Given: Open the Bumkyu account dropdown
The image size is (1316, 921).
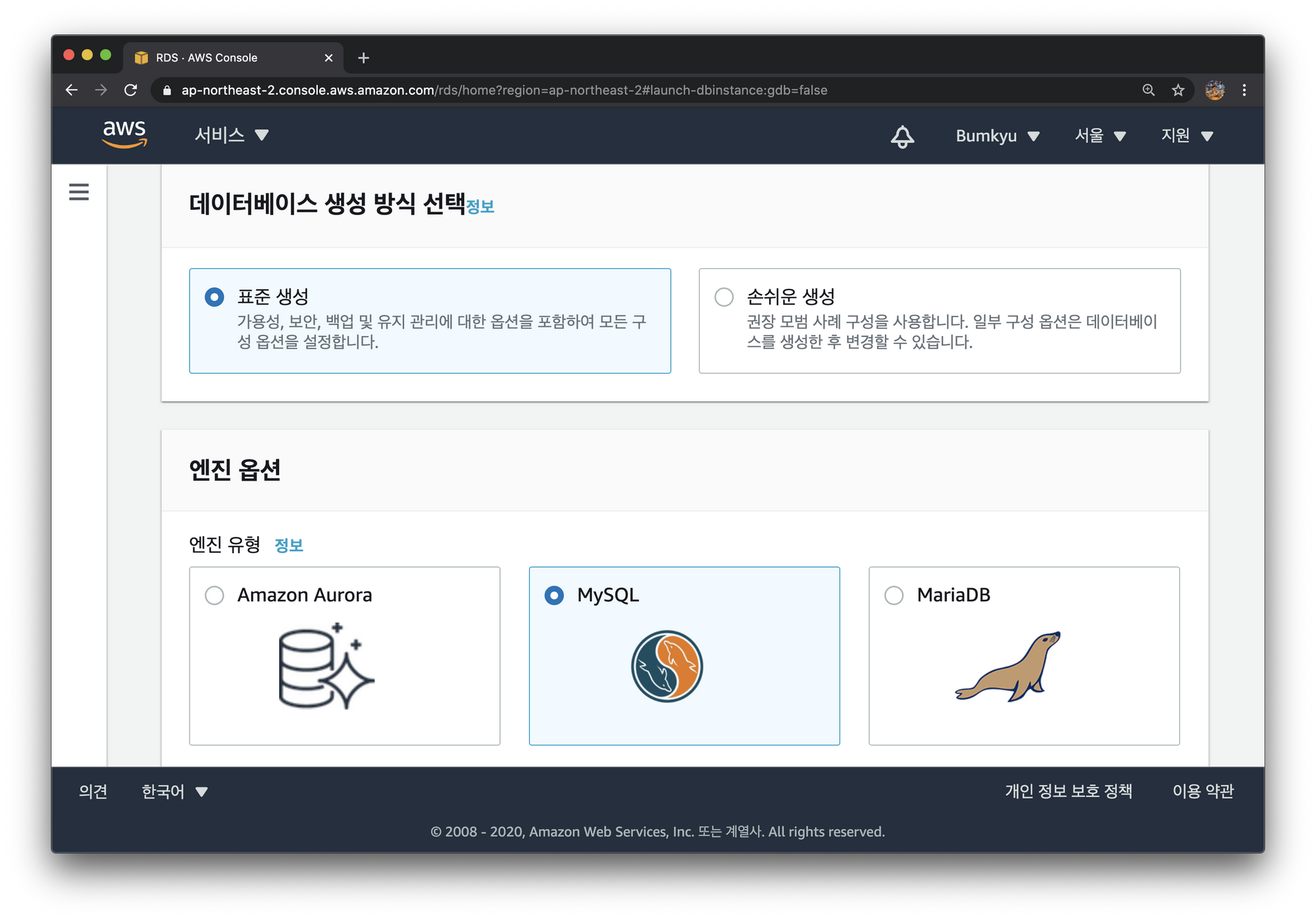Looking at the screenshot, I should pyautogui.click(x=998, y=136).
